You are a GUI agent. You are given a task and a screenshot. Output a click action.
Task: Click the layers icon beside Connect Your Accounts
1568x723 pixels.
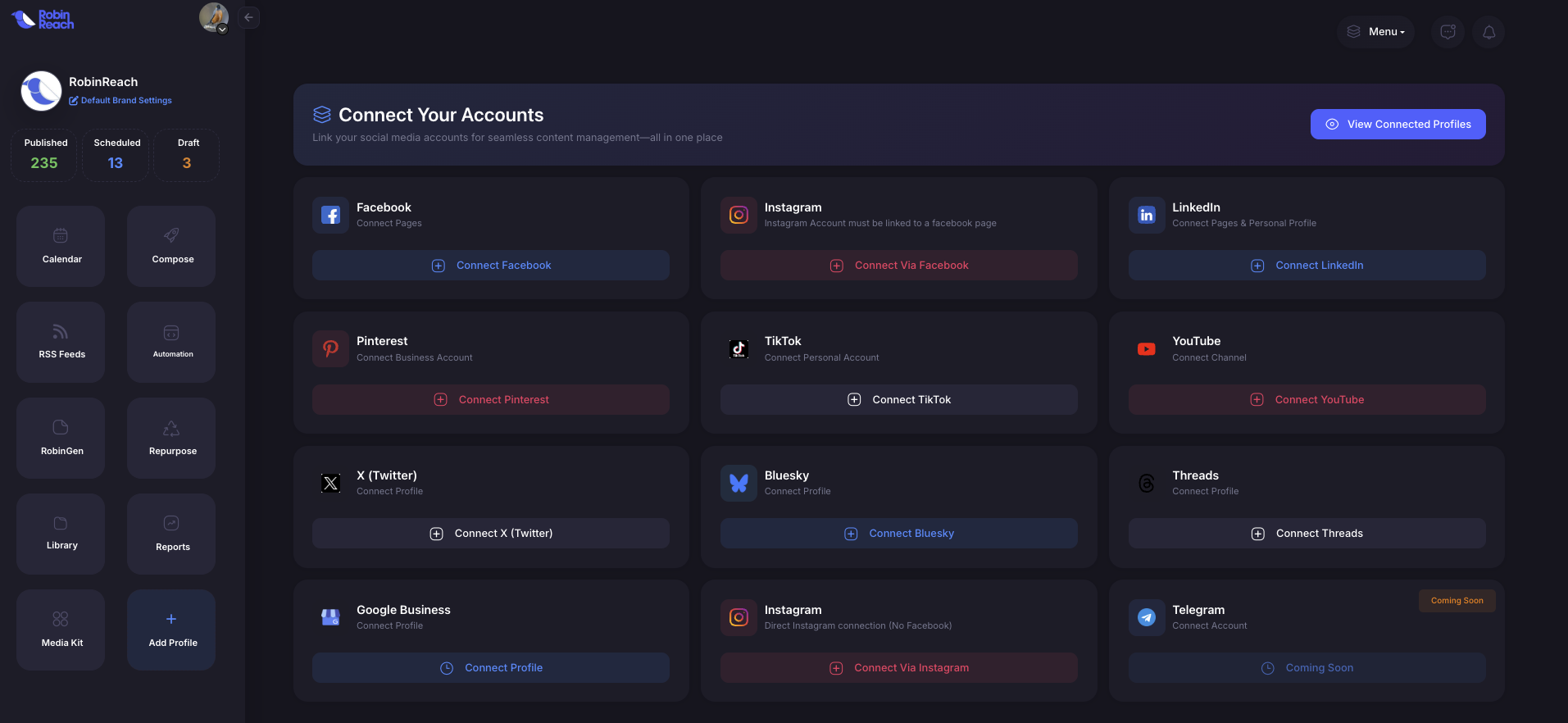322,114
